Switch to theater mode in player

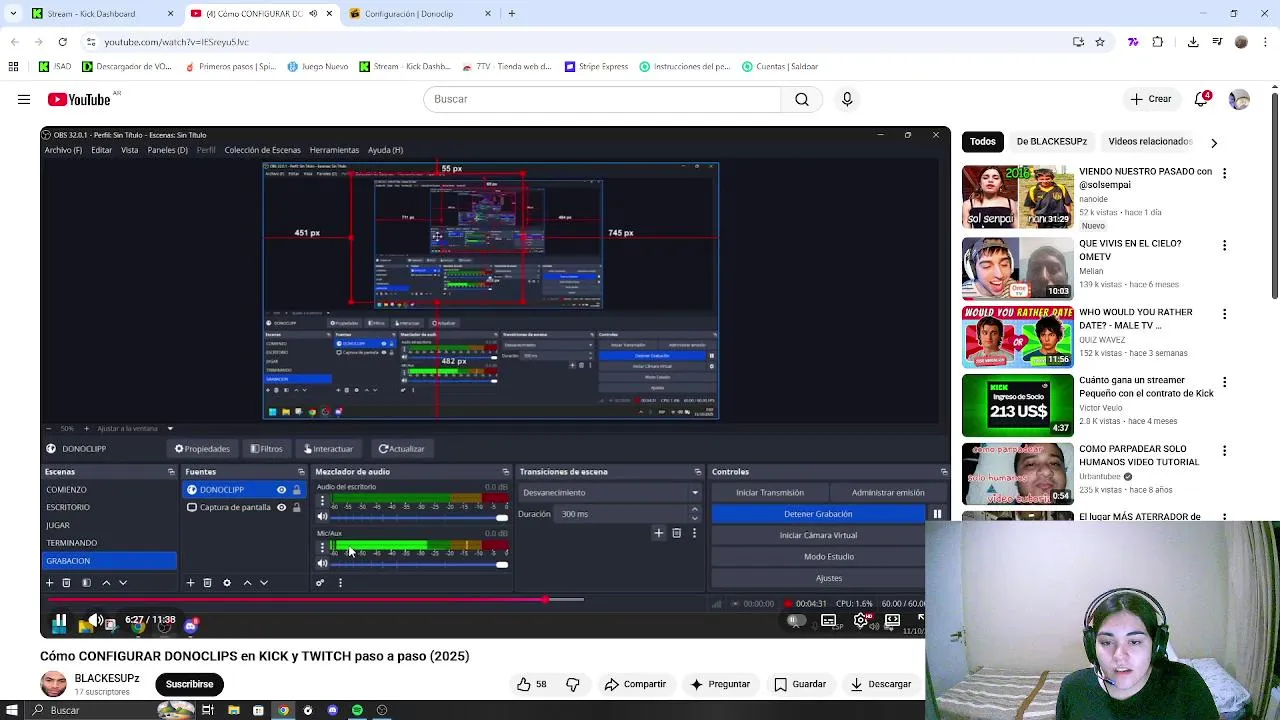pyautogui.click(x=892, y=621)
